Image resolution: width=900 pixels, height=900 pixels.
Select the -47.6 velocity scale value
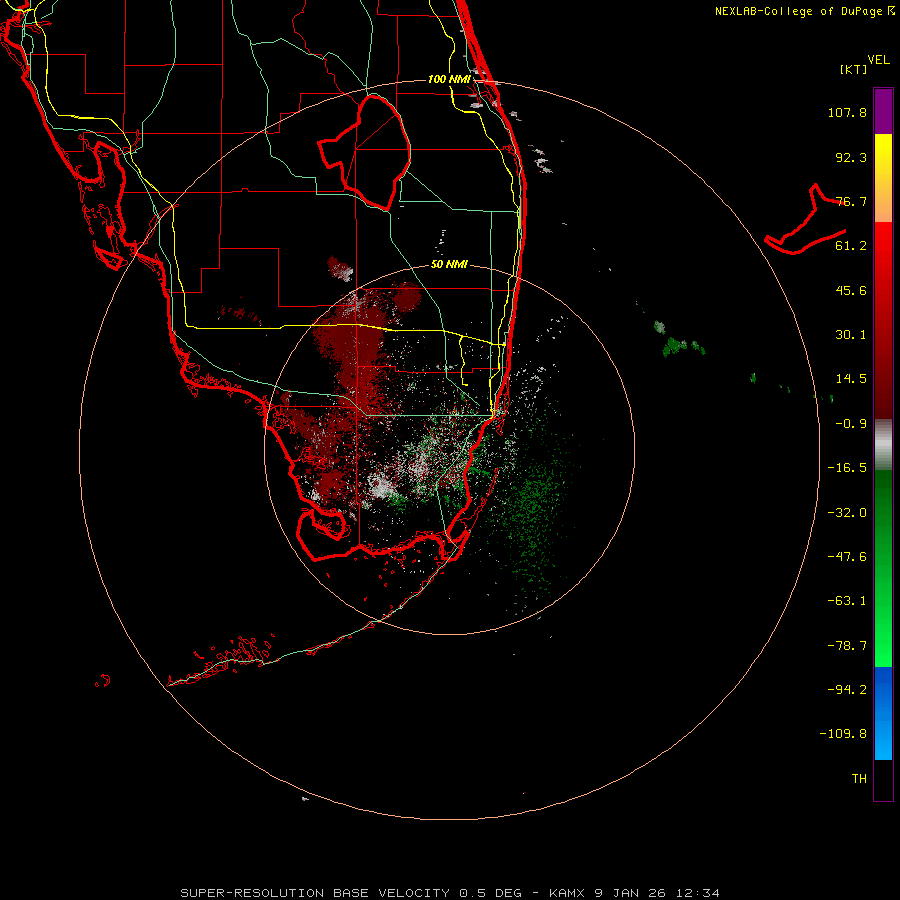tap(847, 557)
